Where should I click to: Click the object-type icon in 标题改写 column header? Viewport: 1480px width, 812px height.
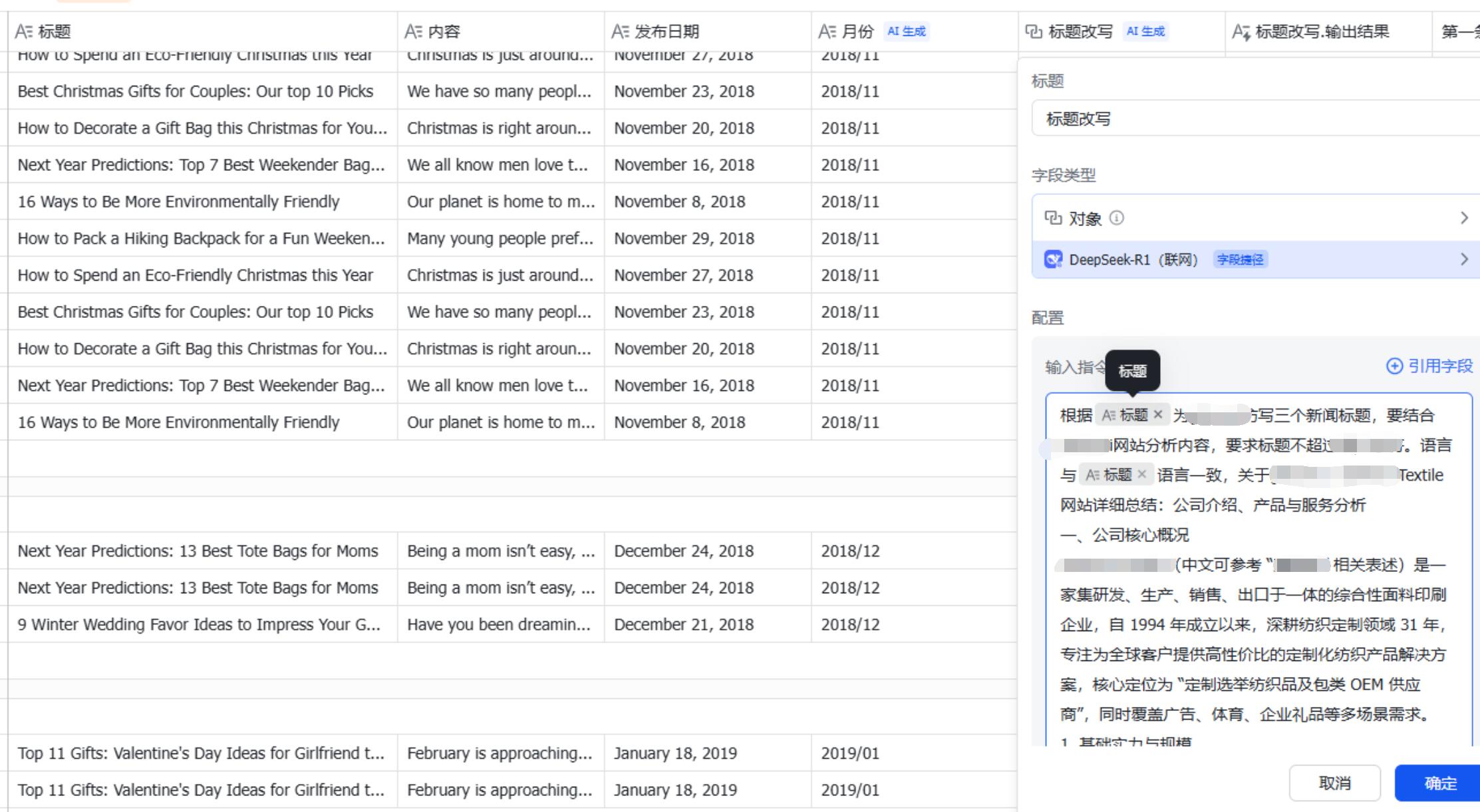[x=1034, y=31]
